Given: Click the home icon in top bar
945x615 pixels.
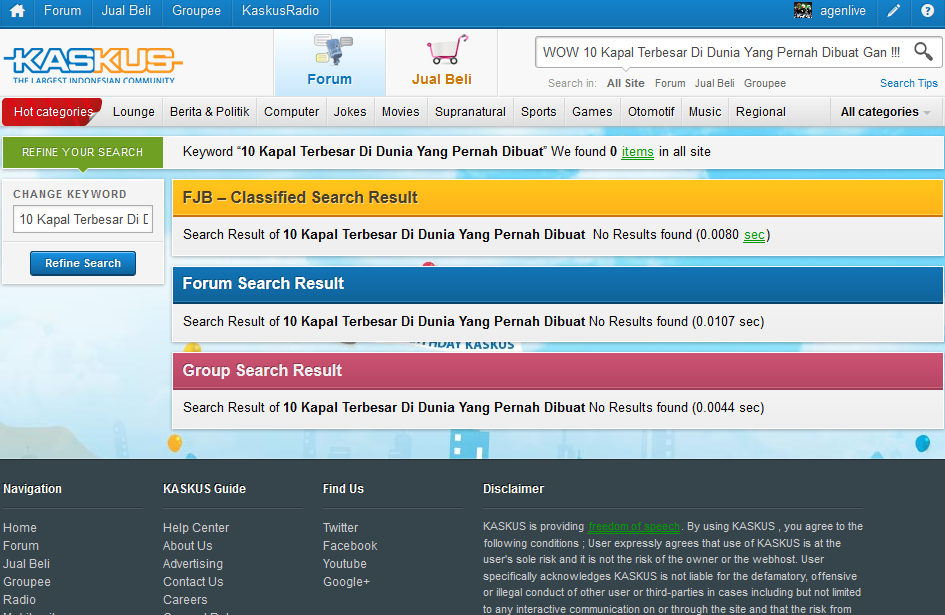Looking at the screenshot, I should [17, 11].
